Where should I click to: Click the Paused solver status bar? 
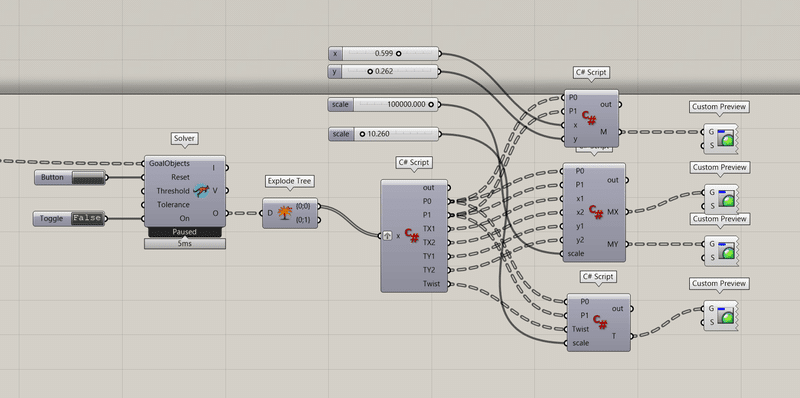coord(185,232)
